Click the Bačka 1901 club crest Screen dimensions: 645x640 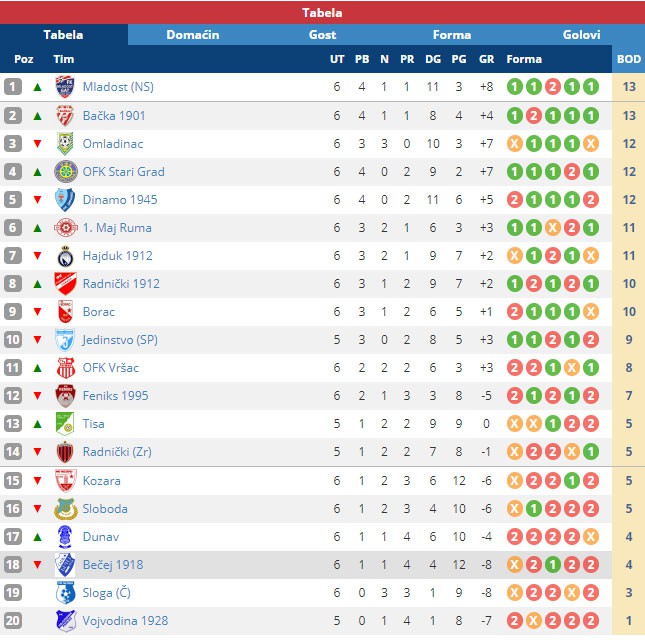pyautogui.click(x=65, y=116)
